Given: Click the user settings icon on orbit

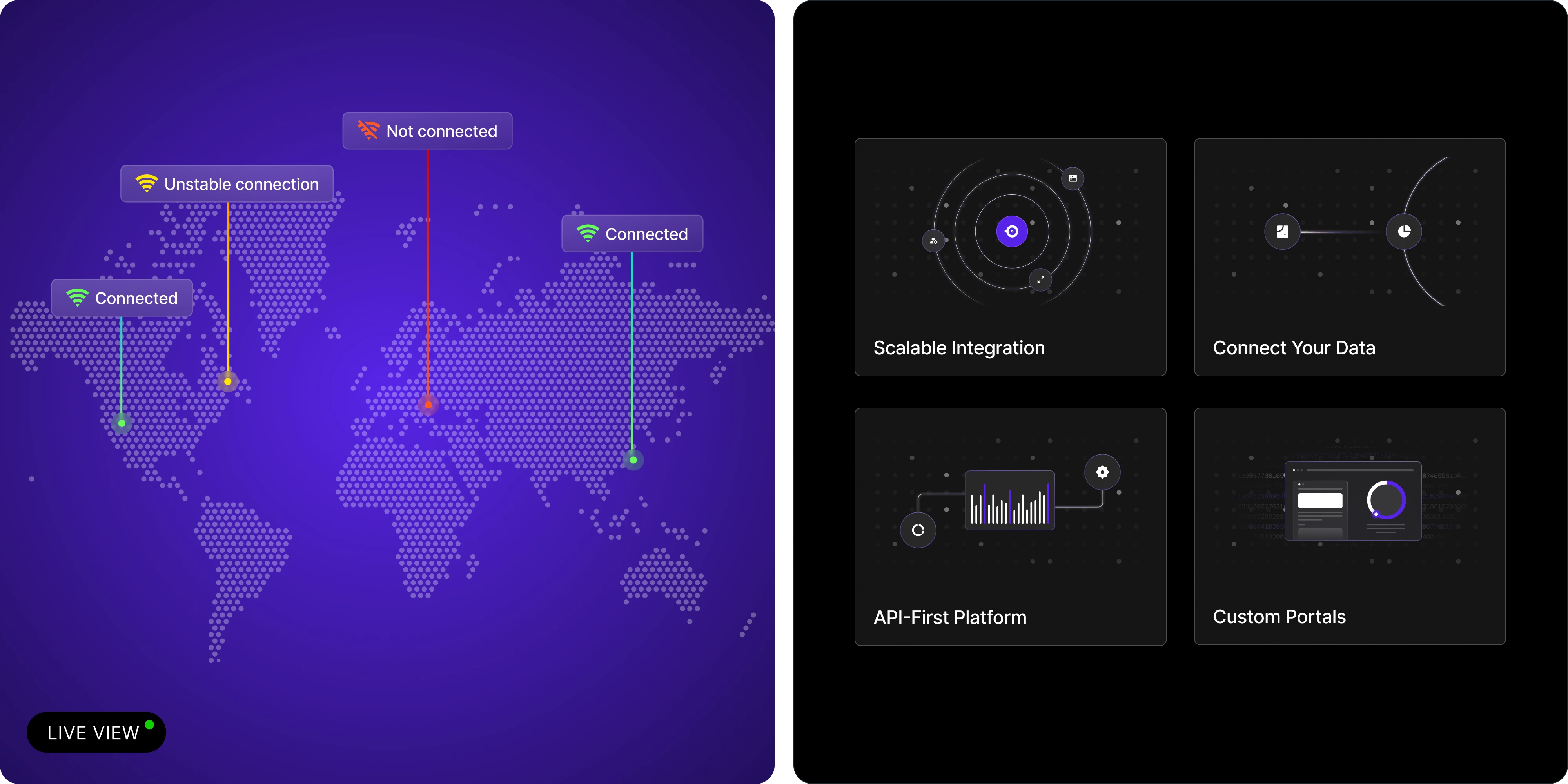Looking at the screenshot, I should coord(934,241).
